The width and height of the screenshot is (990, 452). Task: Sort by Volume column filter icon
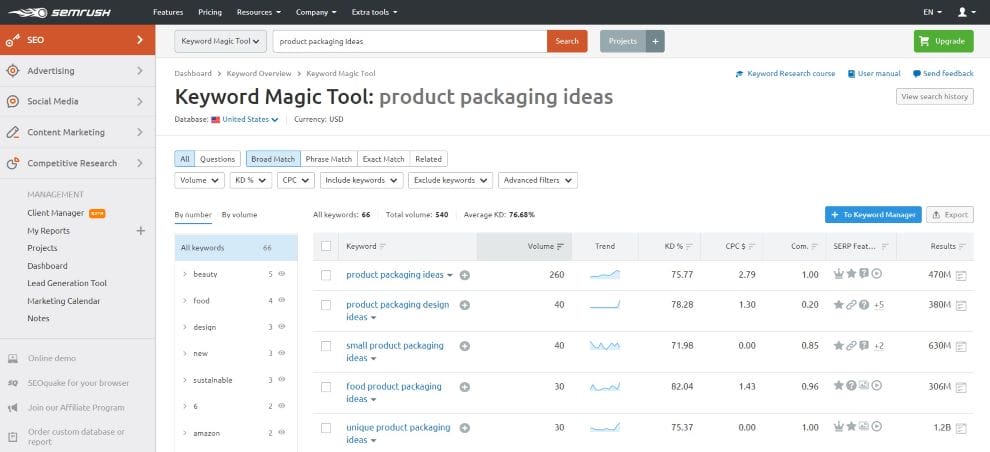coord(561,247)
